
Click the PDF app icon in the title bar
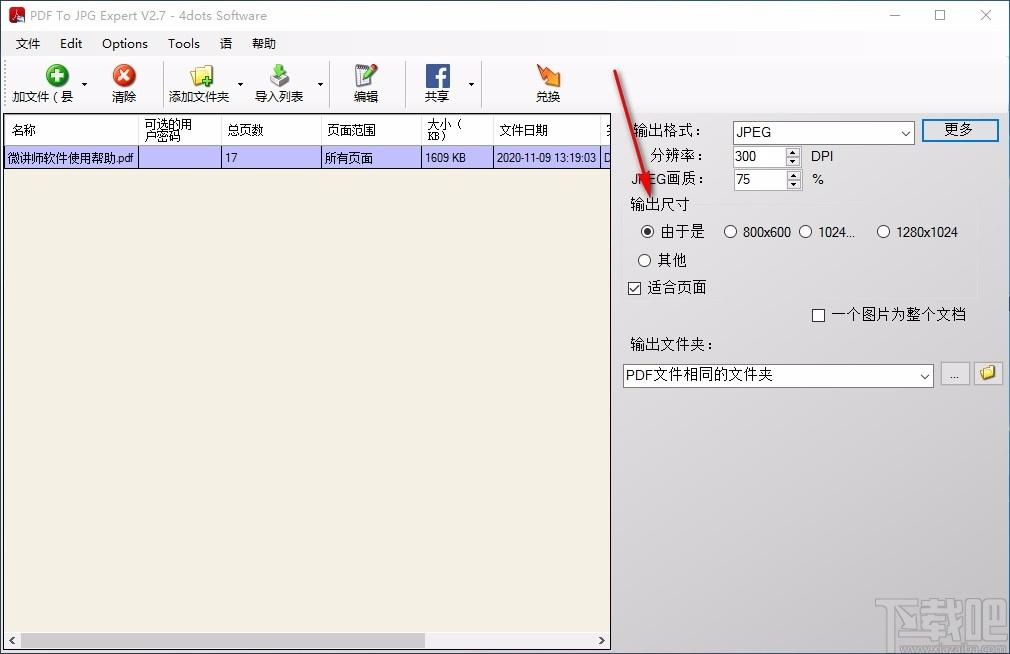(17, 15)
